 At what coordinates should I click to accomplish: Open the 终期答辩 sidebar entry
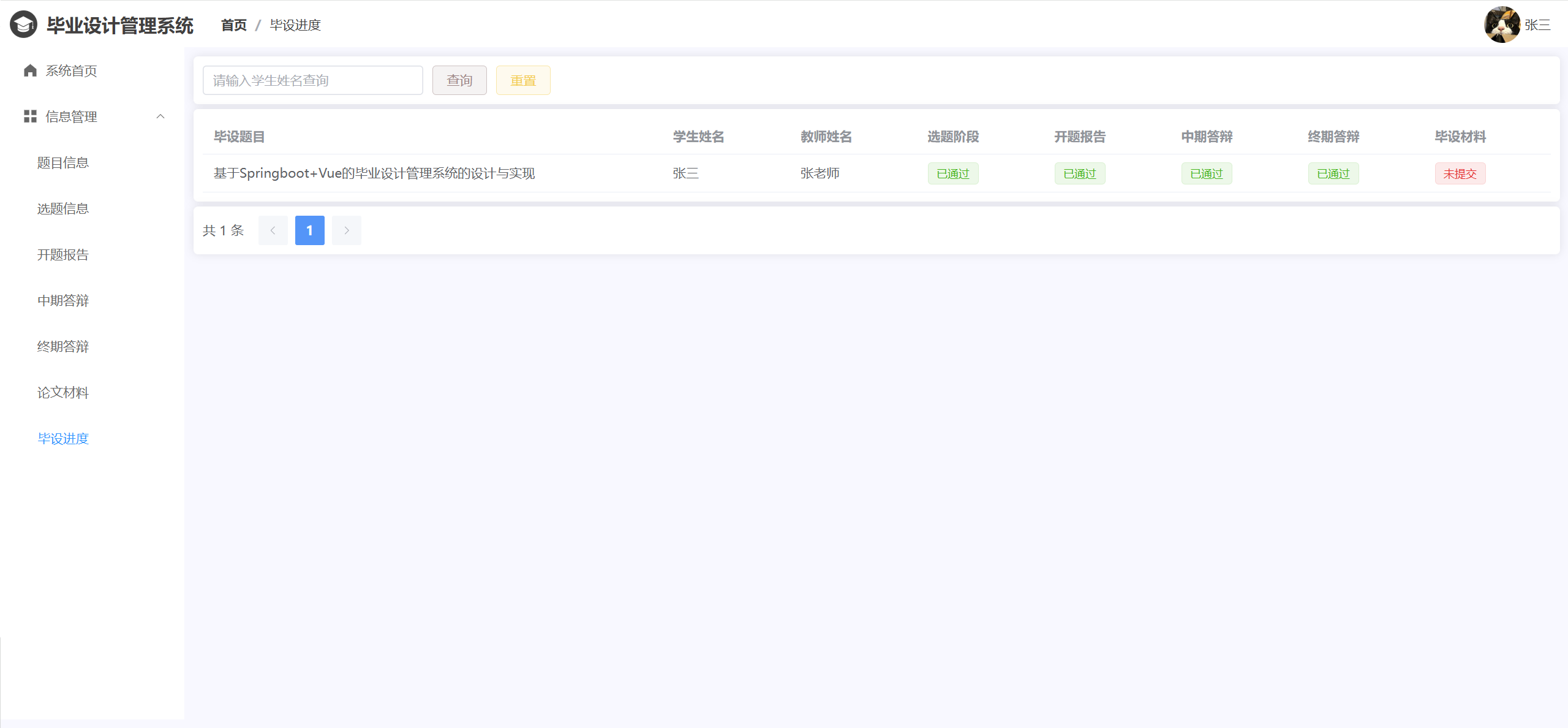tap(63, 347)
